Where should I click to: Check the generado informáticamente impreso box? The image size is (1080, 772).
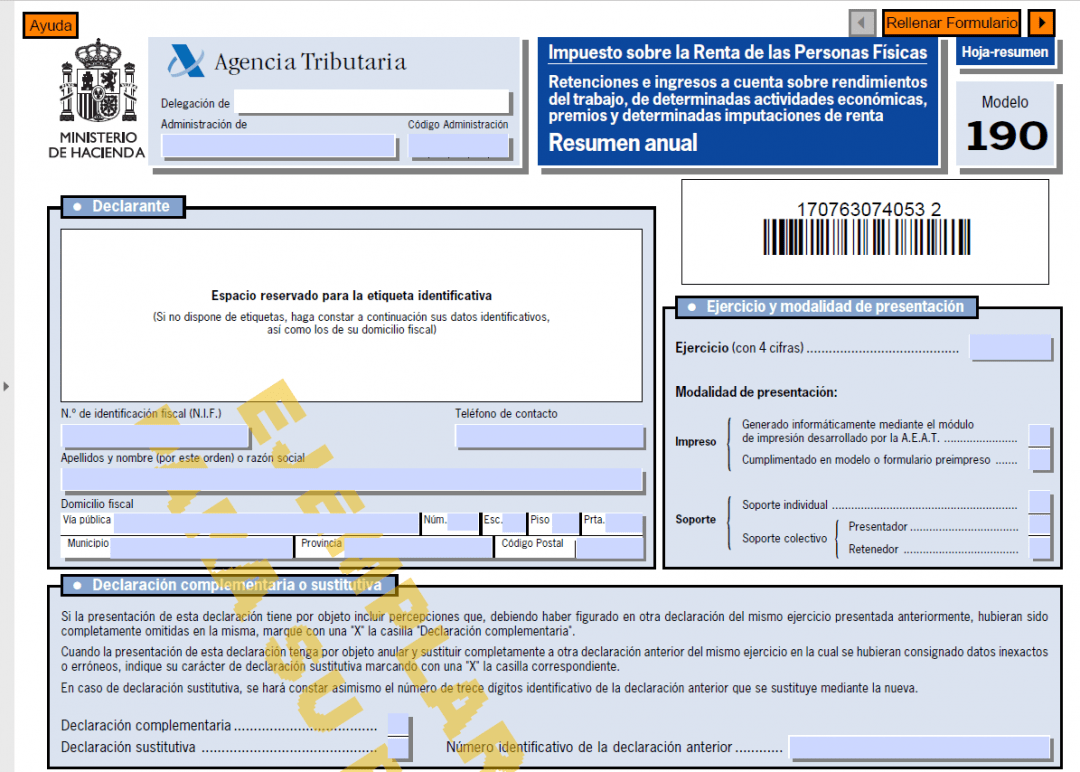[x=1040, y=437]
